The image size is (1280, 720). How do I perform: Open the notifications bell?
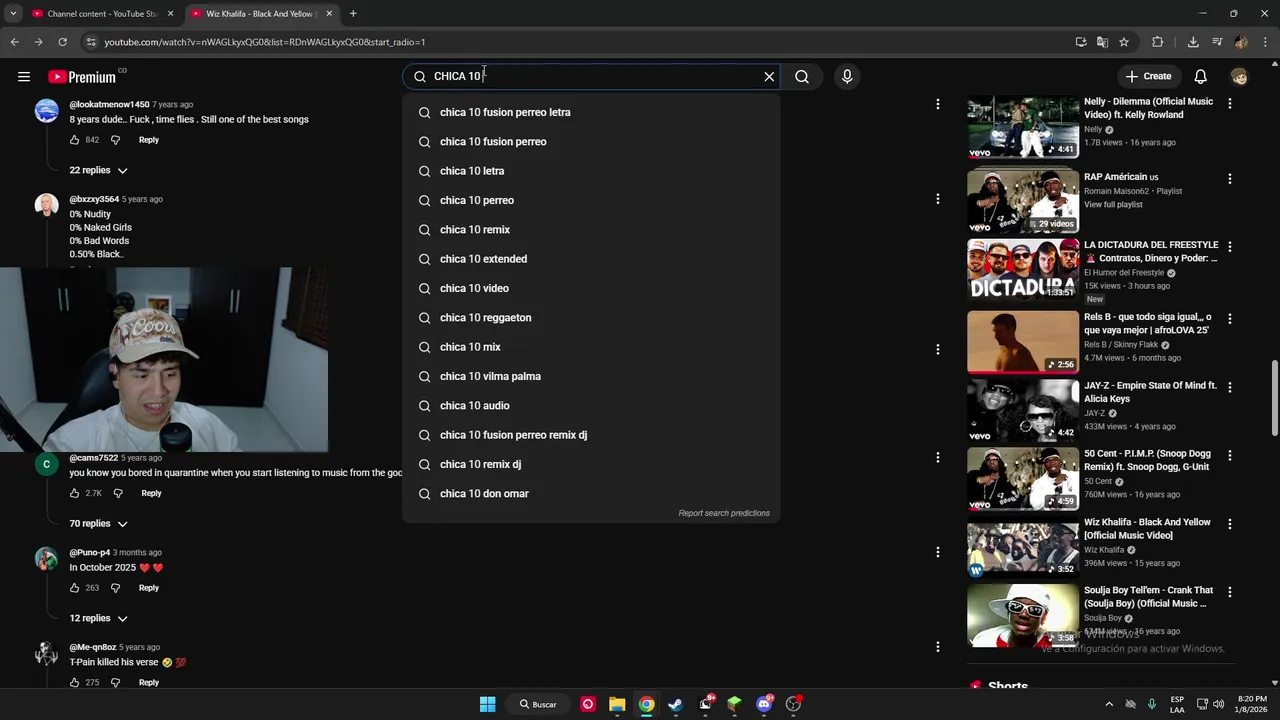coord(1200,76)
